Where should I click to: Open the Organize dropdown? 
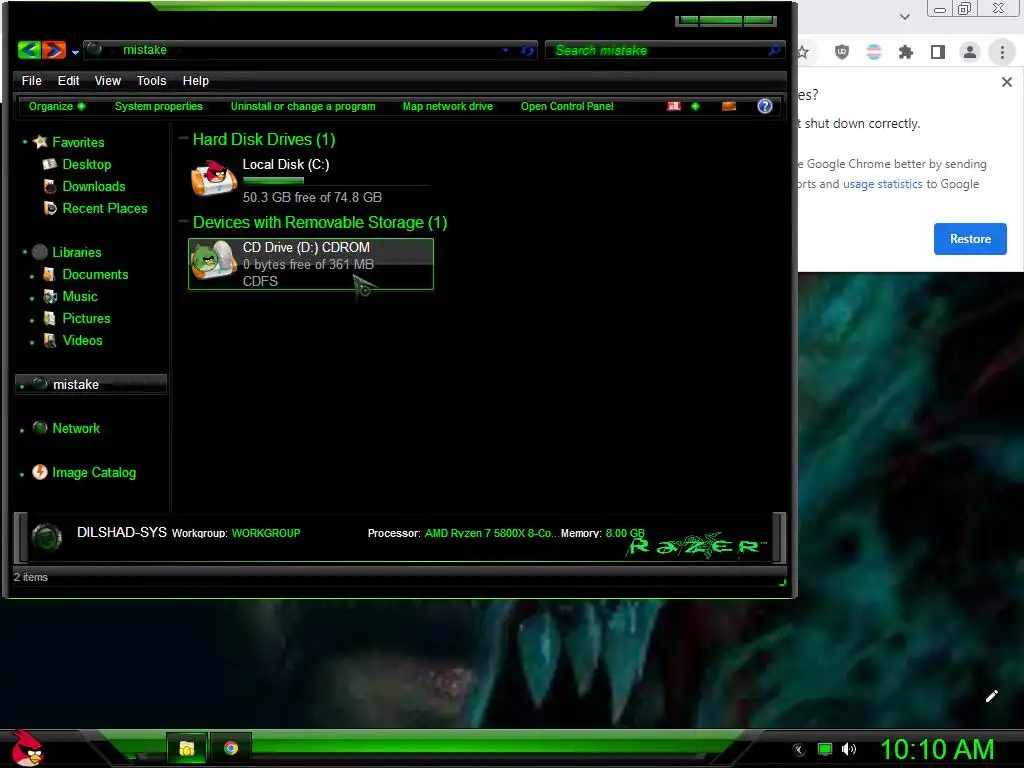point(57,106)
